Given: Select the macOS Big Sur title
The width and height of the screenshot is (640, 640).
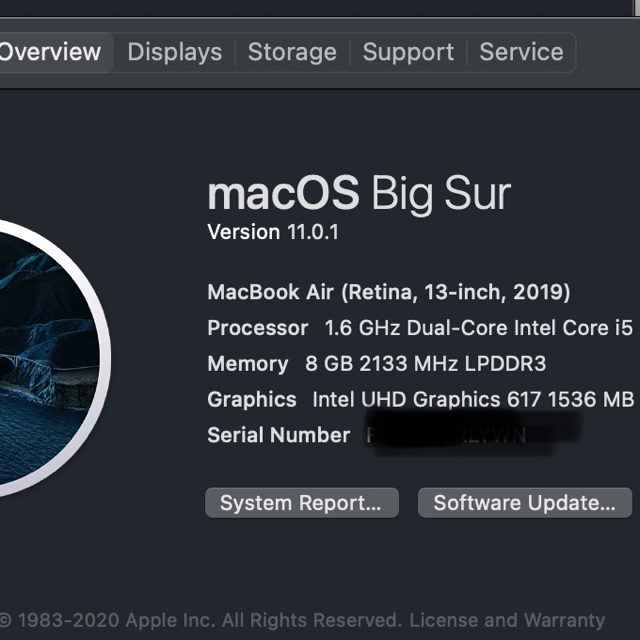Looking at the screenshot, I should tap(359, 193).
